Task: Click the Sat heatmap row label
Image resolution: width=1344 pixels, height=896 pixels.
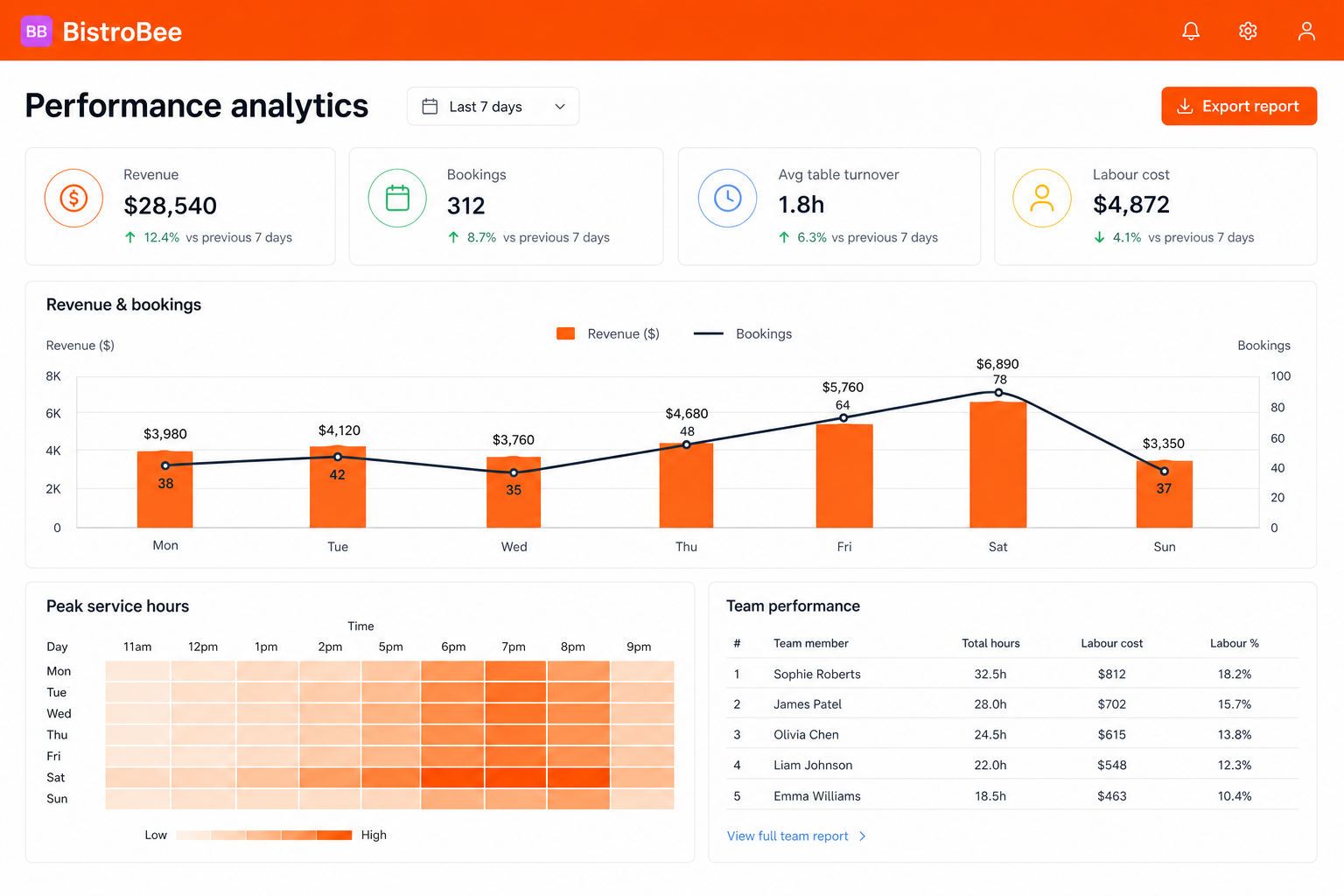Action: 56,777
